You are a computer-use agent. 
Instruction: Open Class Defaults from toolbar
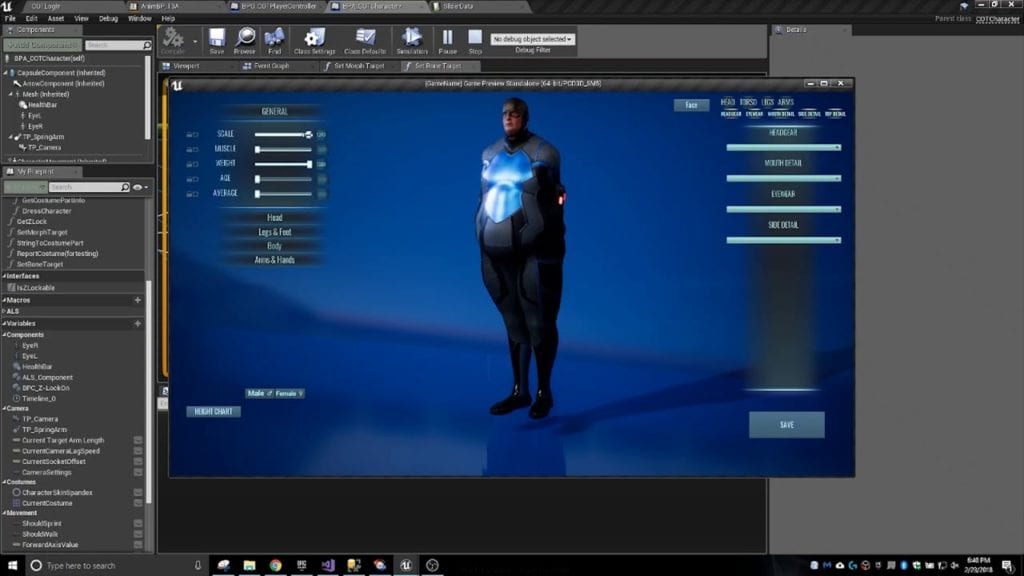365,40
